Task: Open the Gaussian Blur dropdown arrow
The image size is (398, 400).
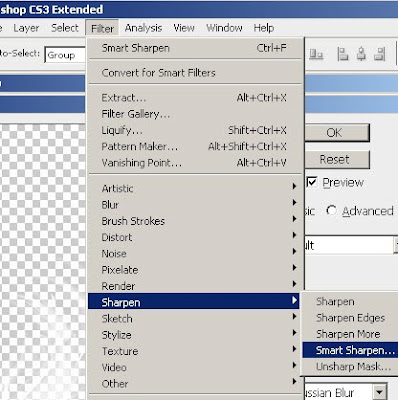Action: (x=379, y=392)
